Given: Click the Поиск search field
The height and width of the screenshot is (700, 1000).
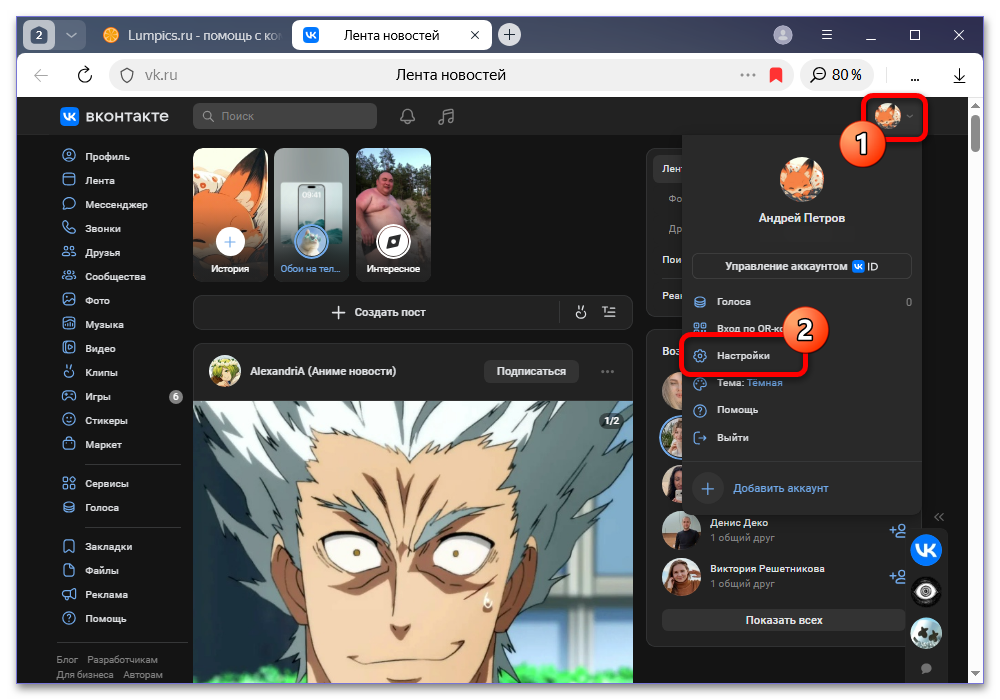Looking at the screenshot, I should coord(285,116).
